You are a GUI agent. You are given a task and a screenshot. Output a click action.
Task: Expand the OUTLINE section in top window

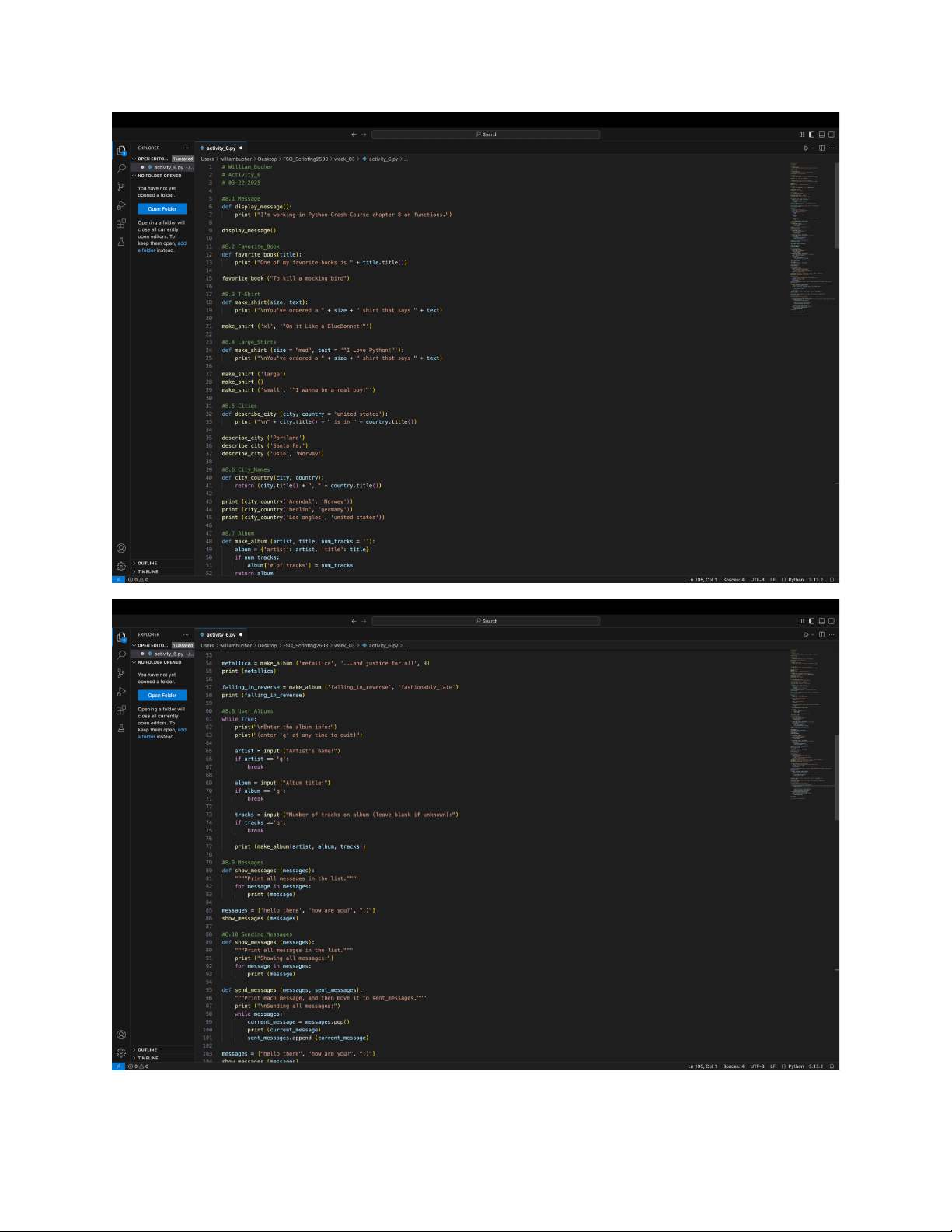pyautogui.click(x=148, y=564)
